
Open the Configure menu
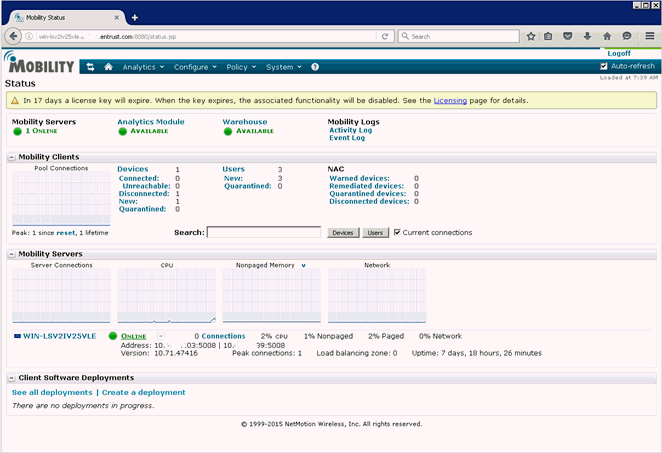tap(195, 67)
